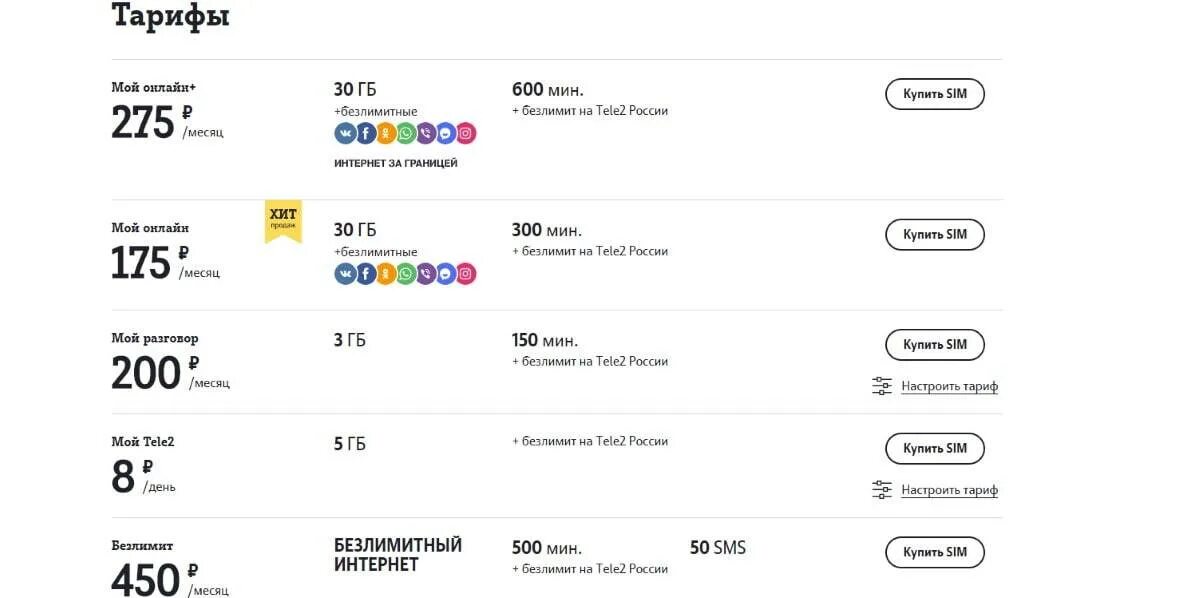
Task: Click Odnoklassniki icon in Мой онлайн+ tariff
Action: [x=385, y=133]
